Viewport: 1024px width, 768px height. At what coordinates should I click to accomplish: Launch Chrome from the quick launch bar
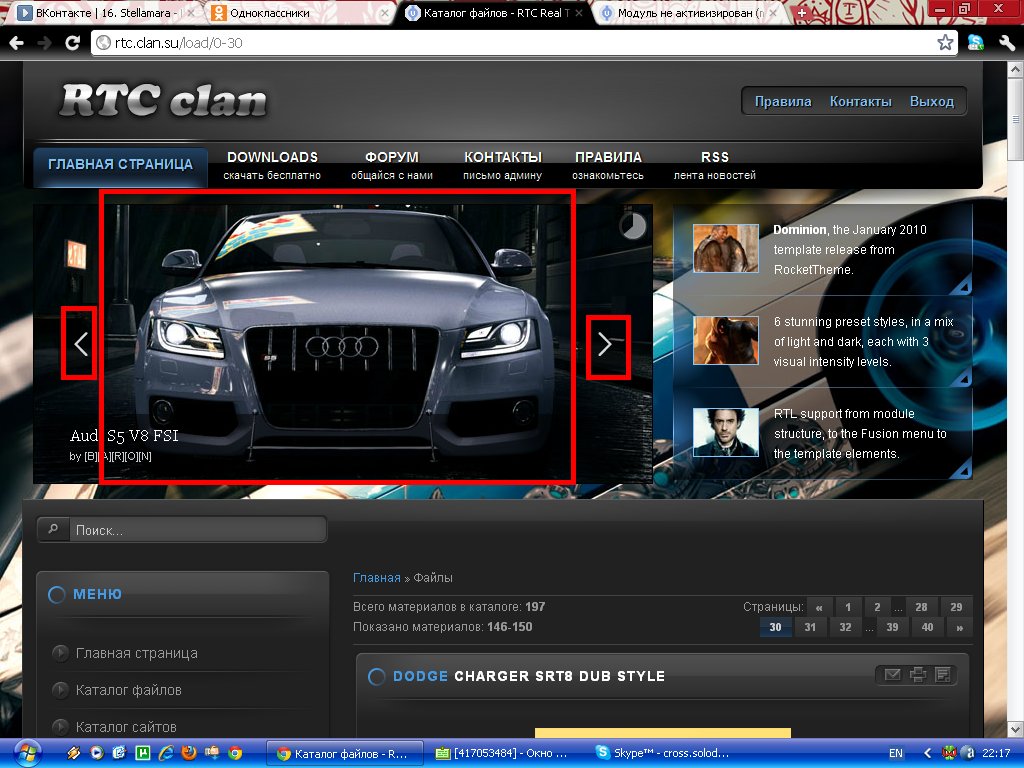point(235,753)
